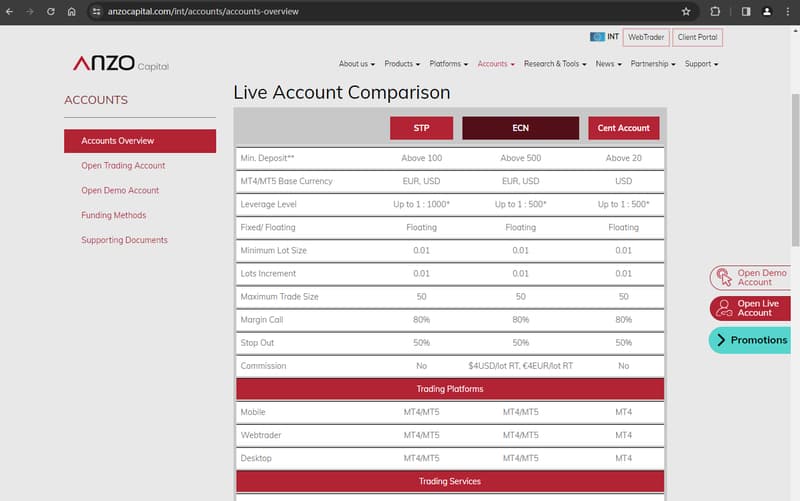Screen dimensions: 800x501
Task: Expand the Research & Tools menu
Action: tap(555, 64)
